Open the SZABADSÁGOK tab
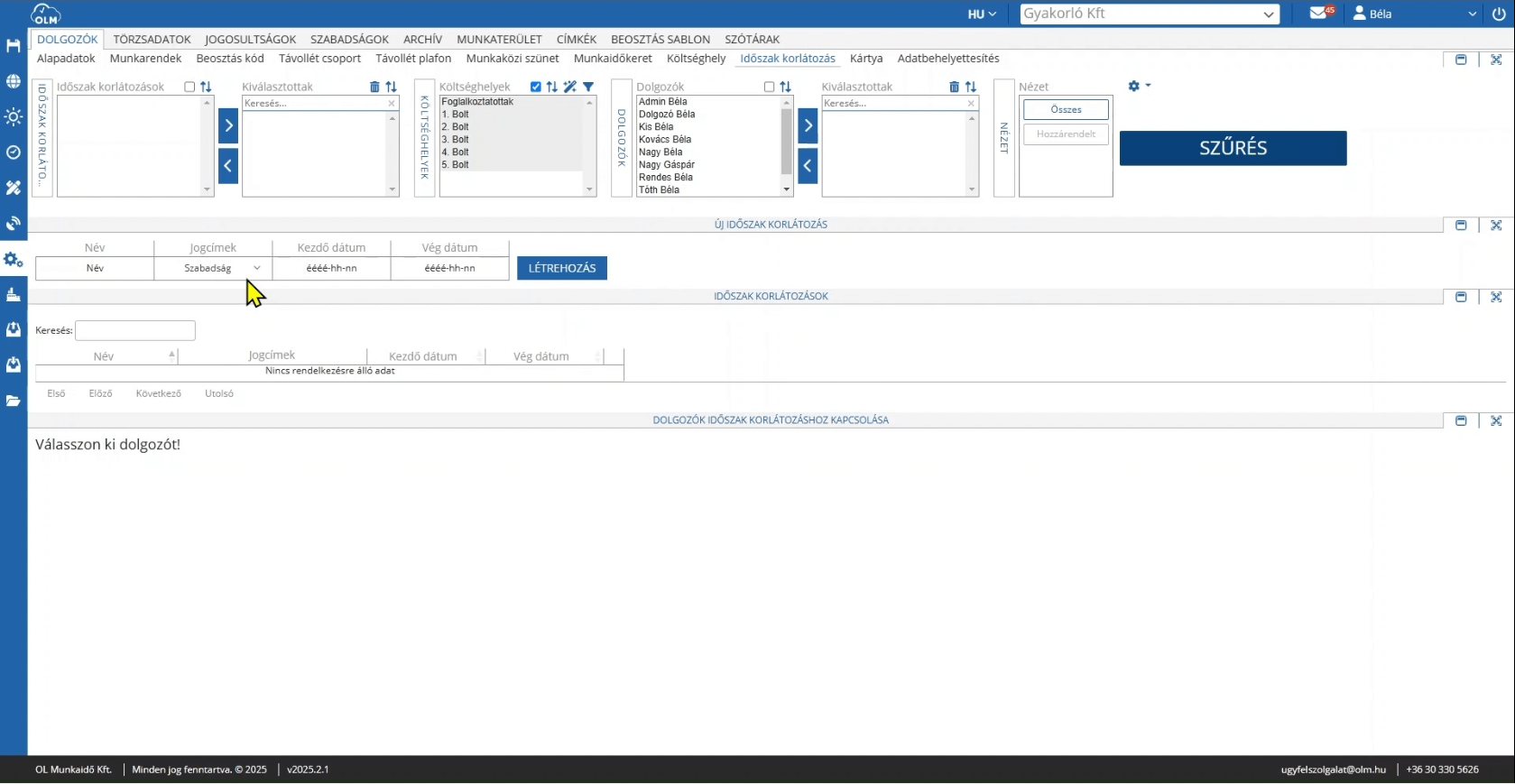This screenshot has width=1515, height=784. pos(349,40)
